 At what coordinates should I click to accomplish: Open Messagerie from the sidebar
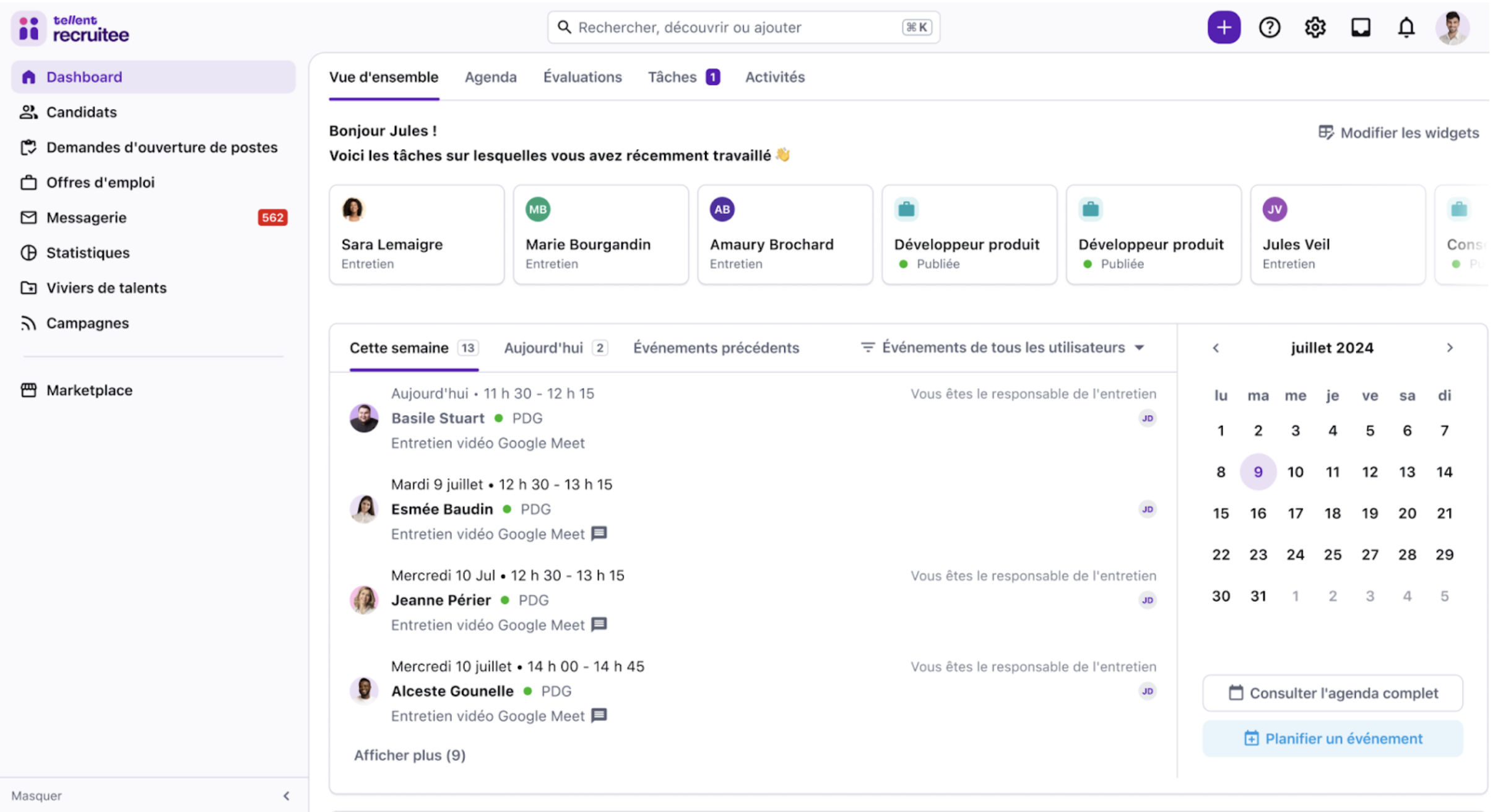pos(86,217)
